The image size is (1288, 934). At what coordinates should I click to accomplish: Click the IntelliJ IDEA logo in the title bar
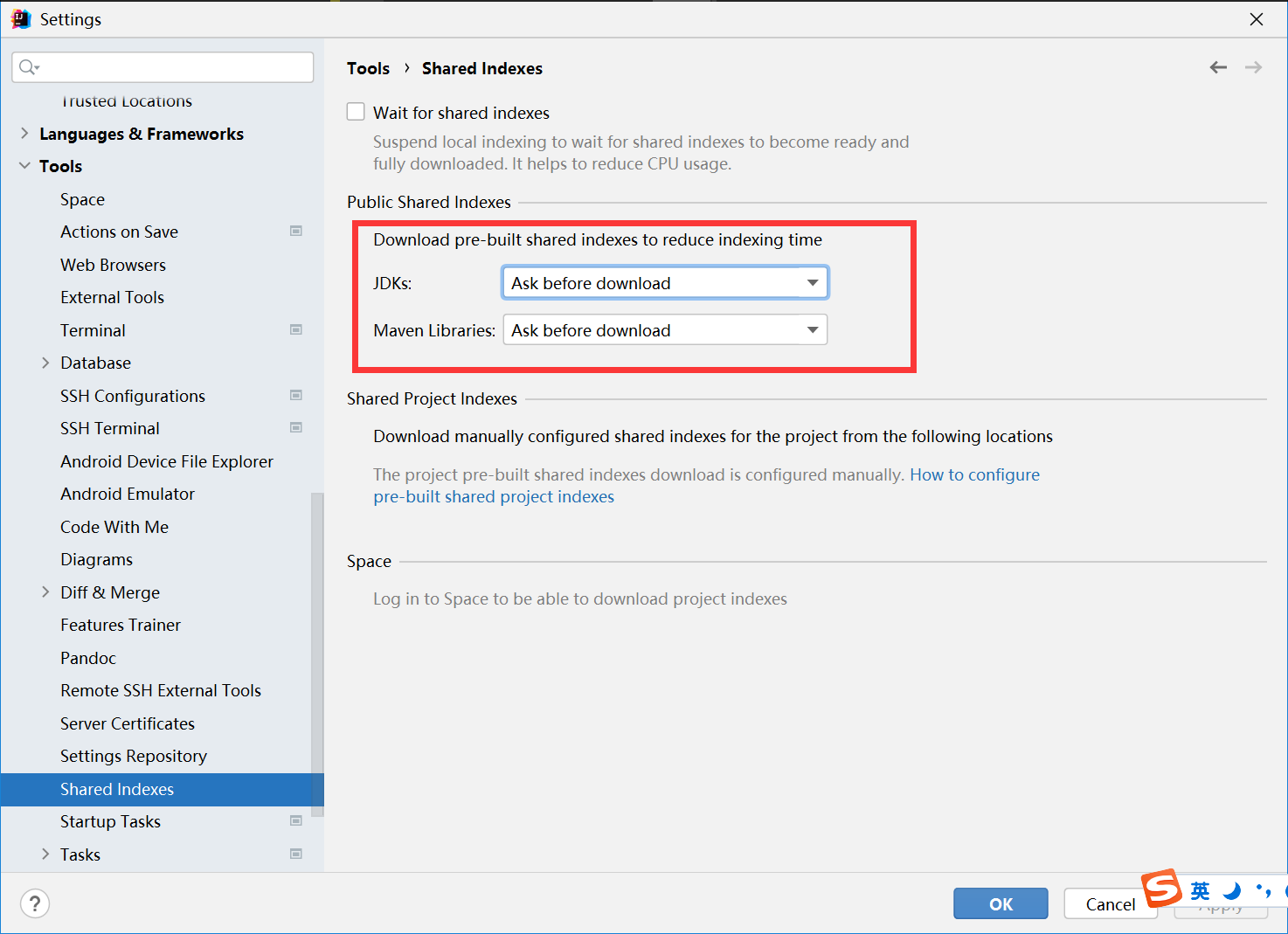19,18
